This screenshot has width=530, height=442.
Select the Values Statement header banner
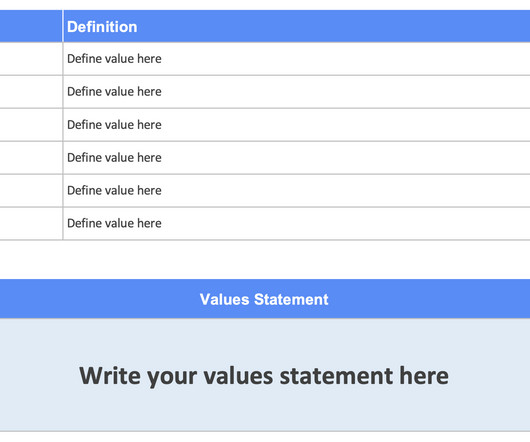point(265,299)
